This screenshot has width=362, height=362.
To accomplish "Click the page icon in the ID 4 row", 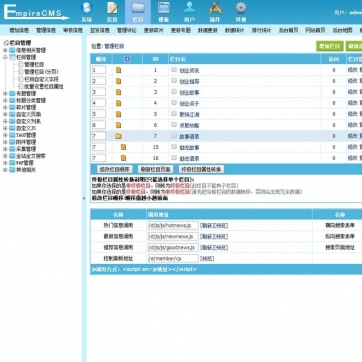I will pyautogui.click(x=118, y=103).
